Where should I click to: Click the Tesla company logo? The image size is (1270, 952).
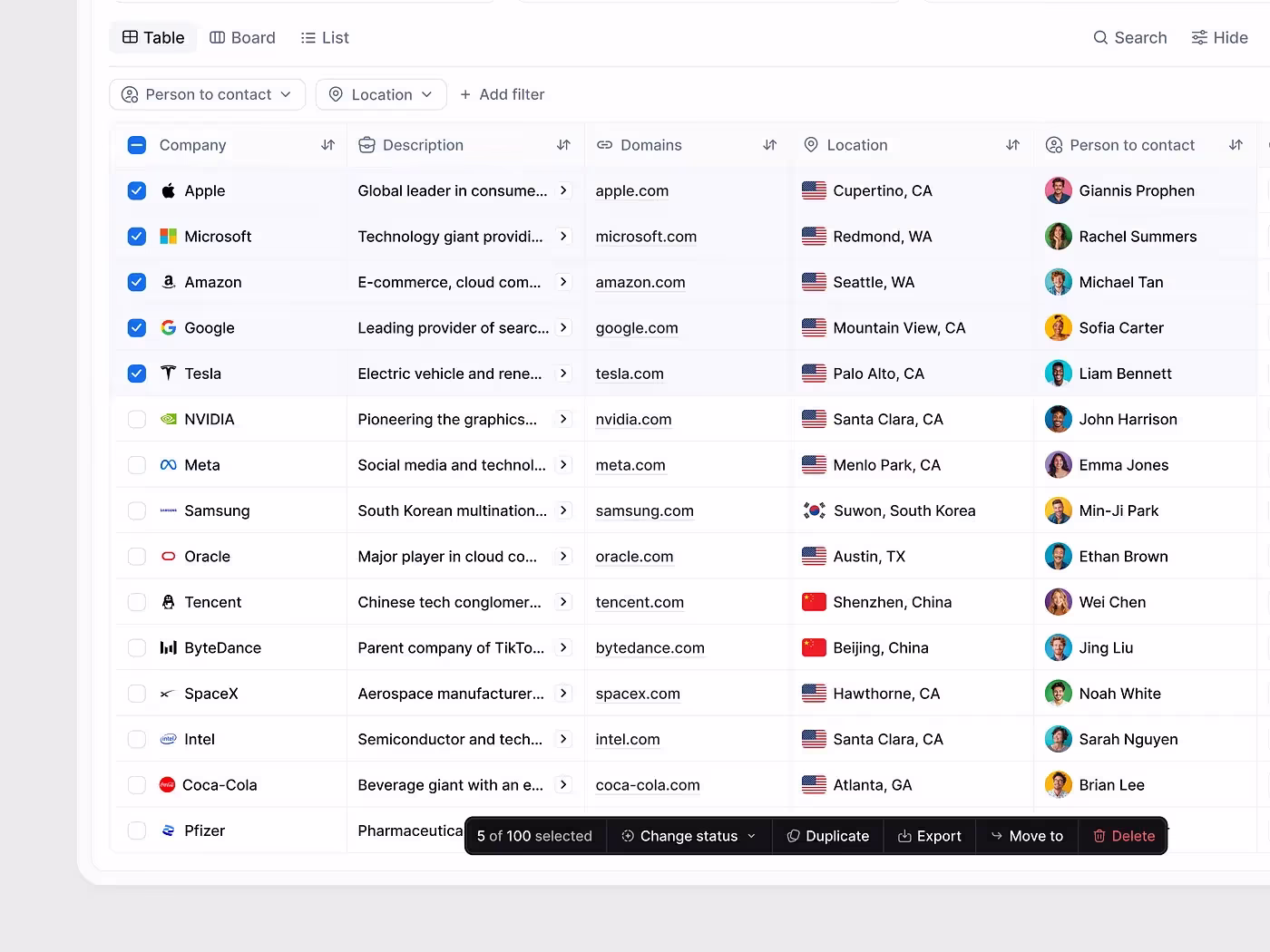click(168, 374)
